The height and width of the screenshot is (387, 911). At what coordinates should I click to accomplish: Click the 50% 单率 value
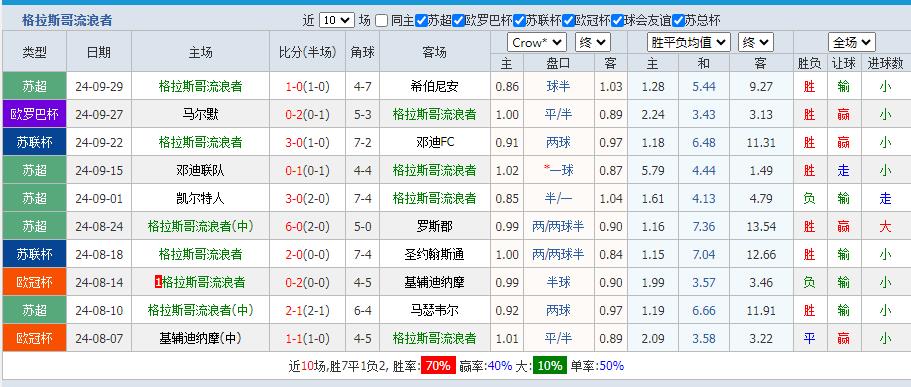(611, 366)
